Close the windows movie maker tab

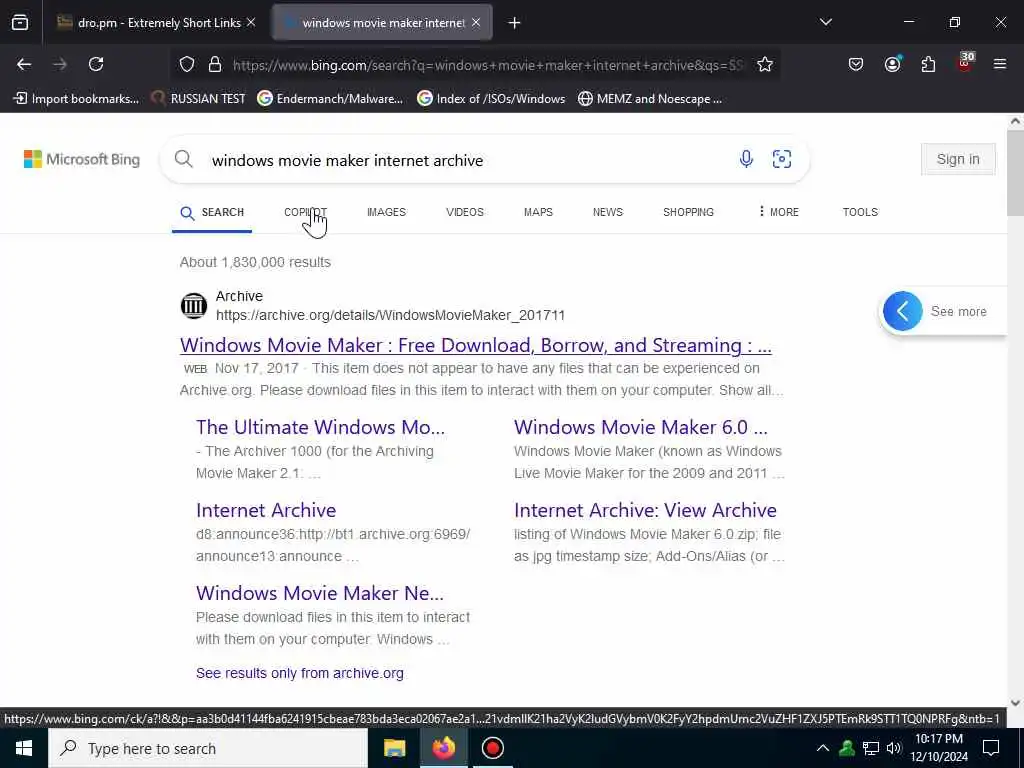[476, 22]
